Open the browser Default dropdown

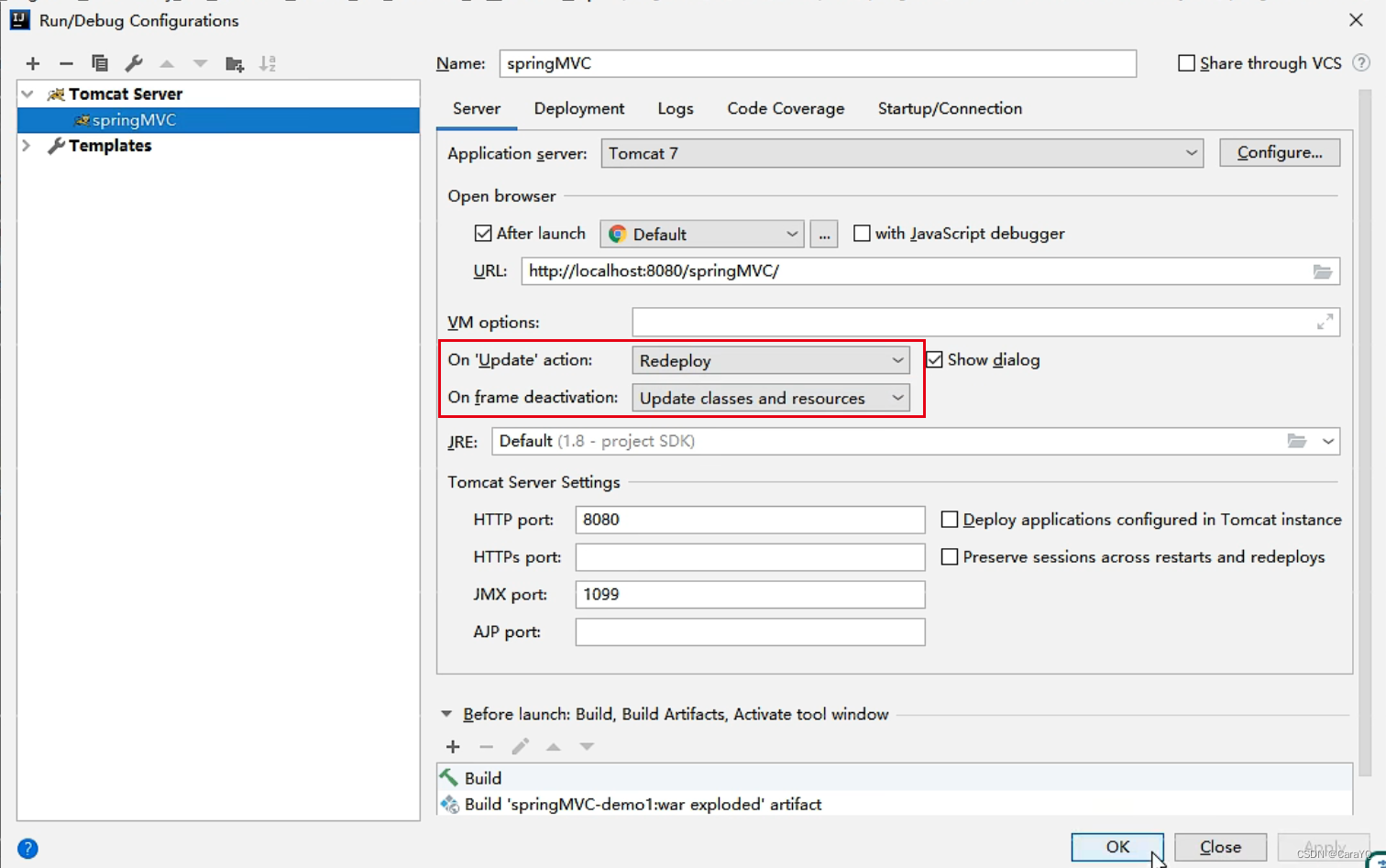[702, 234]
